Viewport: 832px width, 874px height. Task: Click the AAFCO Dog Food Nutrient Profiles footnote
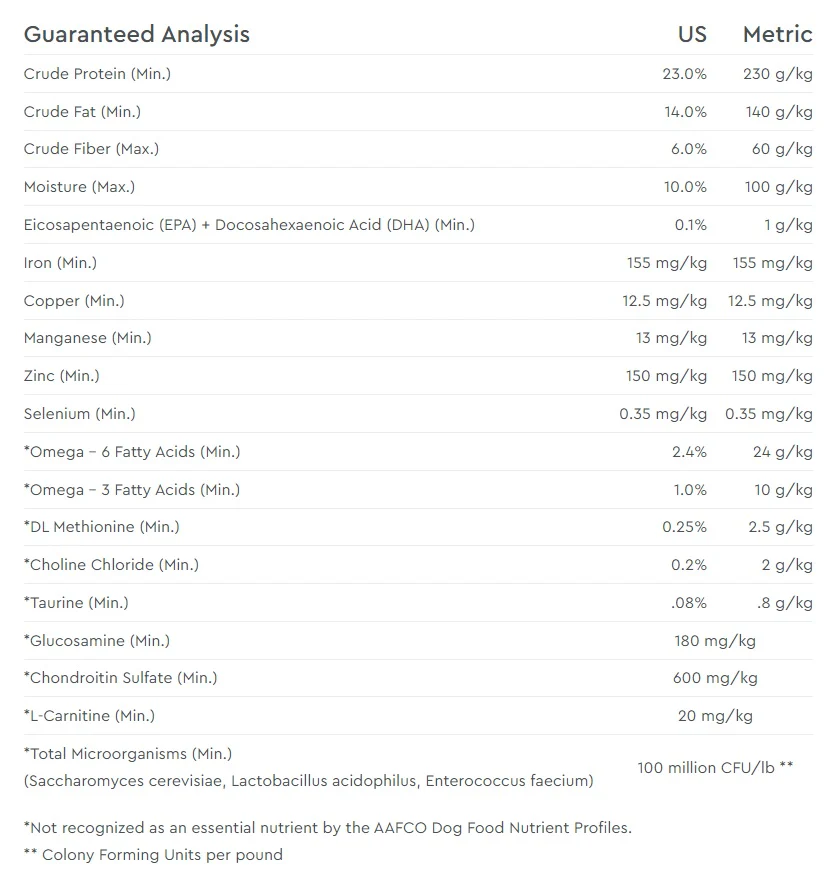328,828
